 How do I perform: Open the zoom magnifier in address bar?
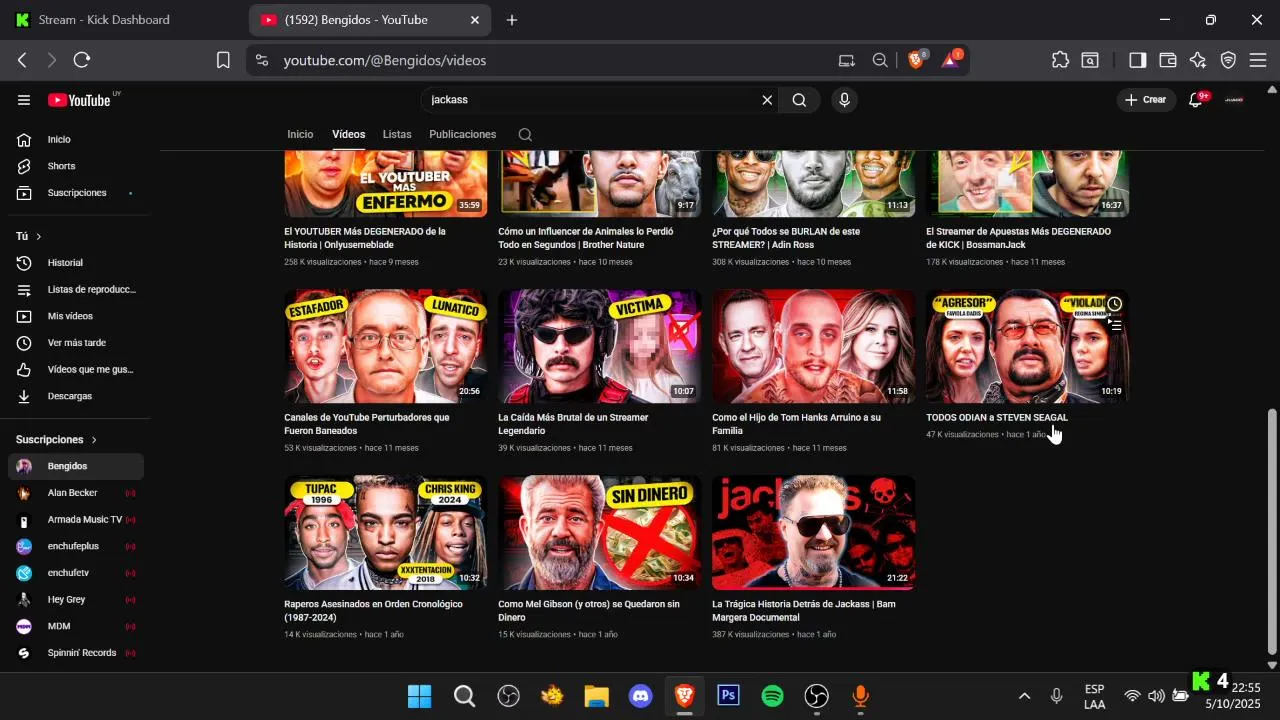880,60
